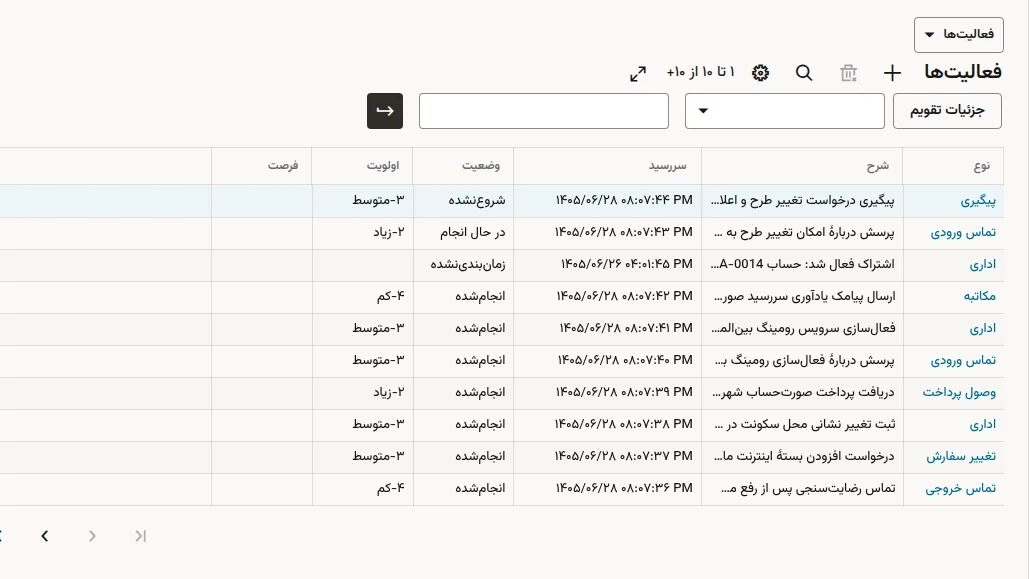Image resolution: width=1029 pixels, height=579 pixels.
Task: Open the تماس ورودی link with status در حال انجام
Action: pos(963,232)
